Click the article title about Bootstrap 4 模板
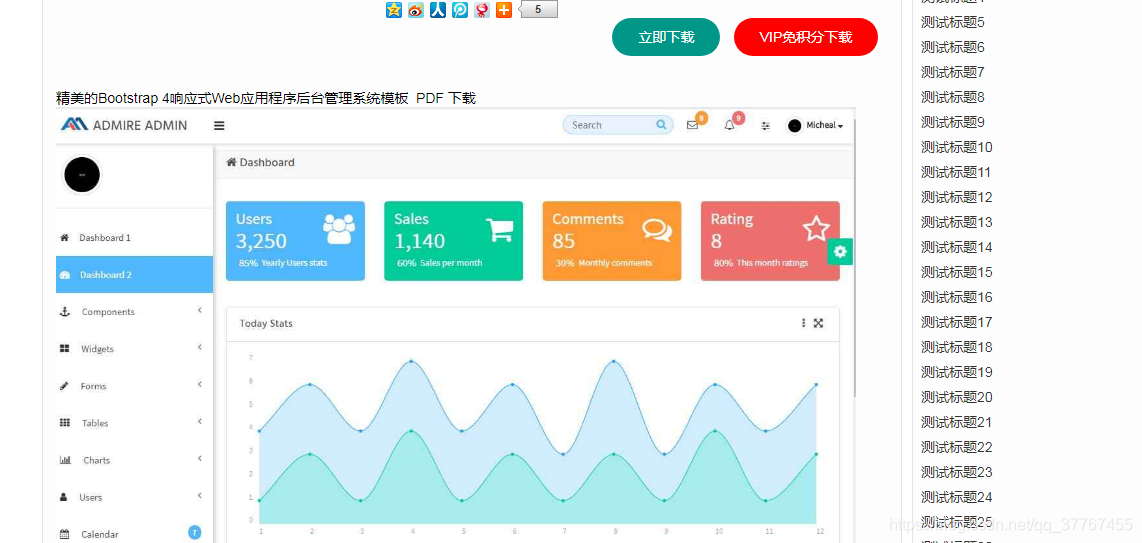Viewport: 1142px width, 543px height. 266,98
